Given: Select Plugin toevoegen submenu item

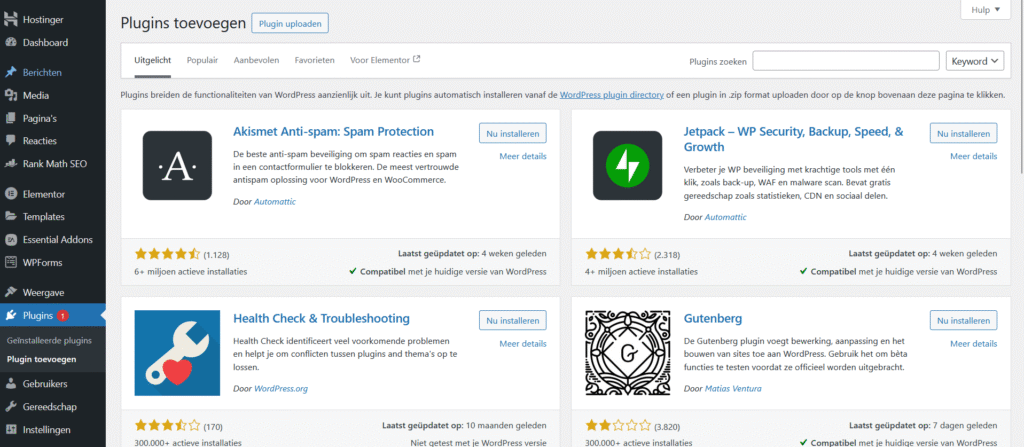Looking at the screenshot, I should tap(41, 359).
